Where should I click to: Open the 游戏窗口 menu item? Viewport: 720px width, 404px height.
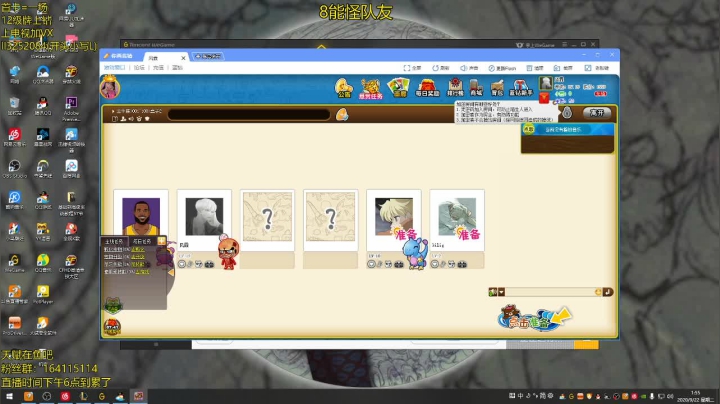114,67
